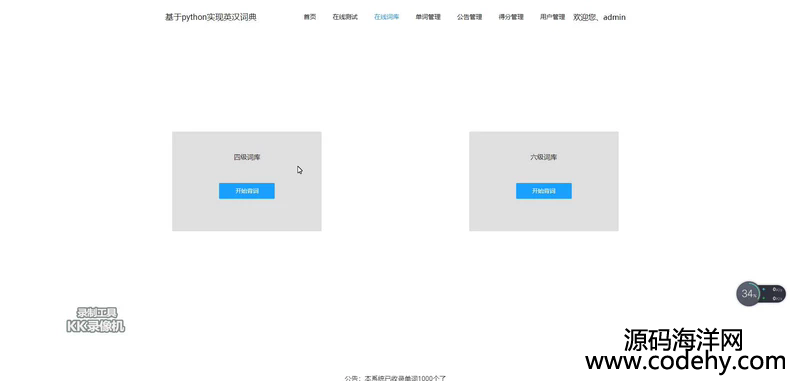This screenshot has width=790, height=381.
Task: Open 用户管理 user management
Action: tap(552, 17)
